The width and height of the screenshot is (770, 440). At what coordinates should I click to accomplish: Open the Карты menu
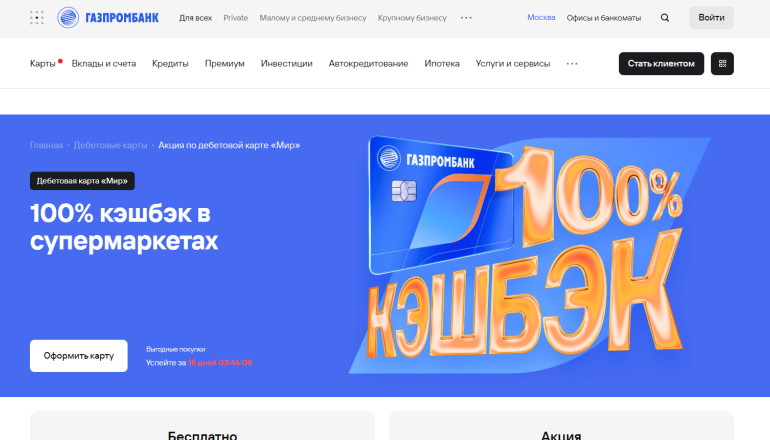tap(43, 63)
